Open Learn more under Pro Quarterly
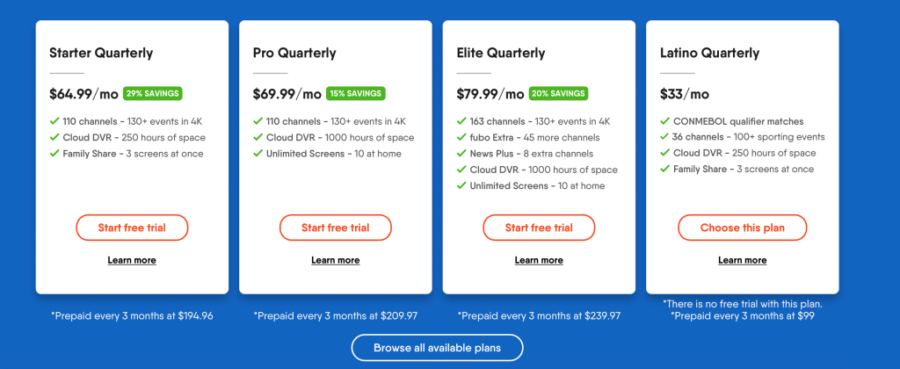The height and width of the screenshot is (369, 900). click(x=335, y=261)
